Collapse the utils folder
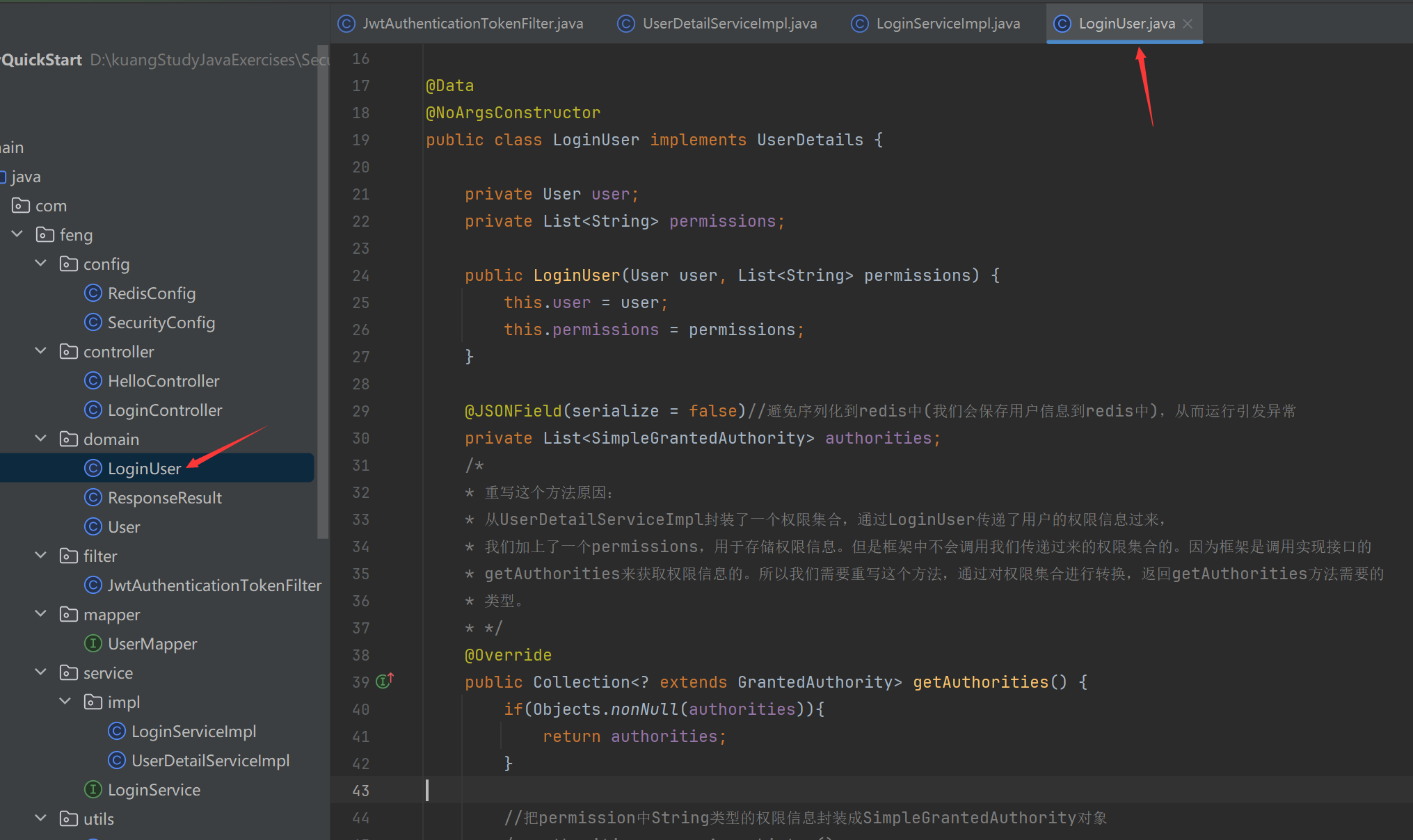 41,818
